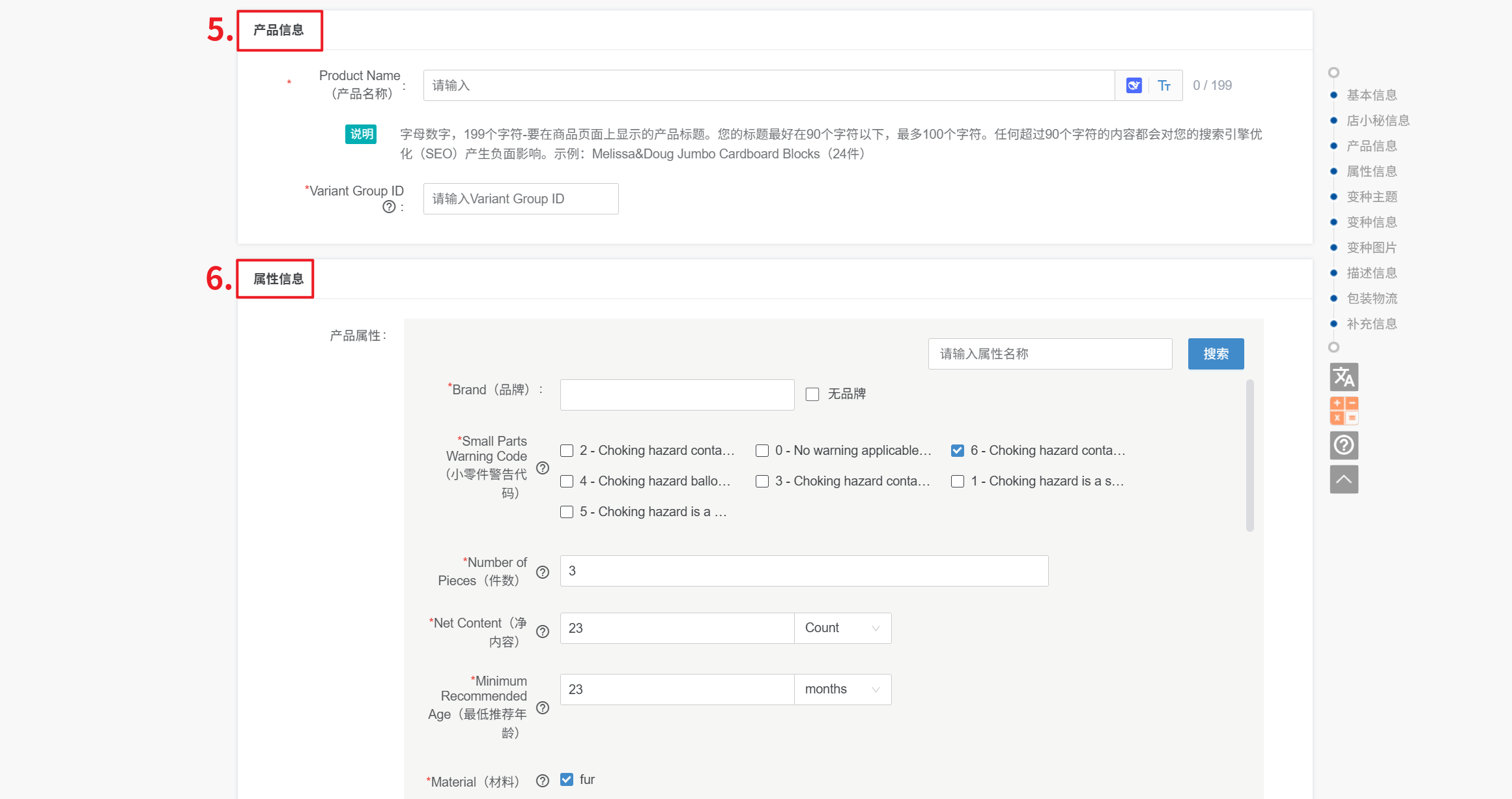The image size is (1512, 799).
Task: Open the Count unit dropdown
Action: coord(842,628)
